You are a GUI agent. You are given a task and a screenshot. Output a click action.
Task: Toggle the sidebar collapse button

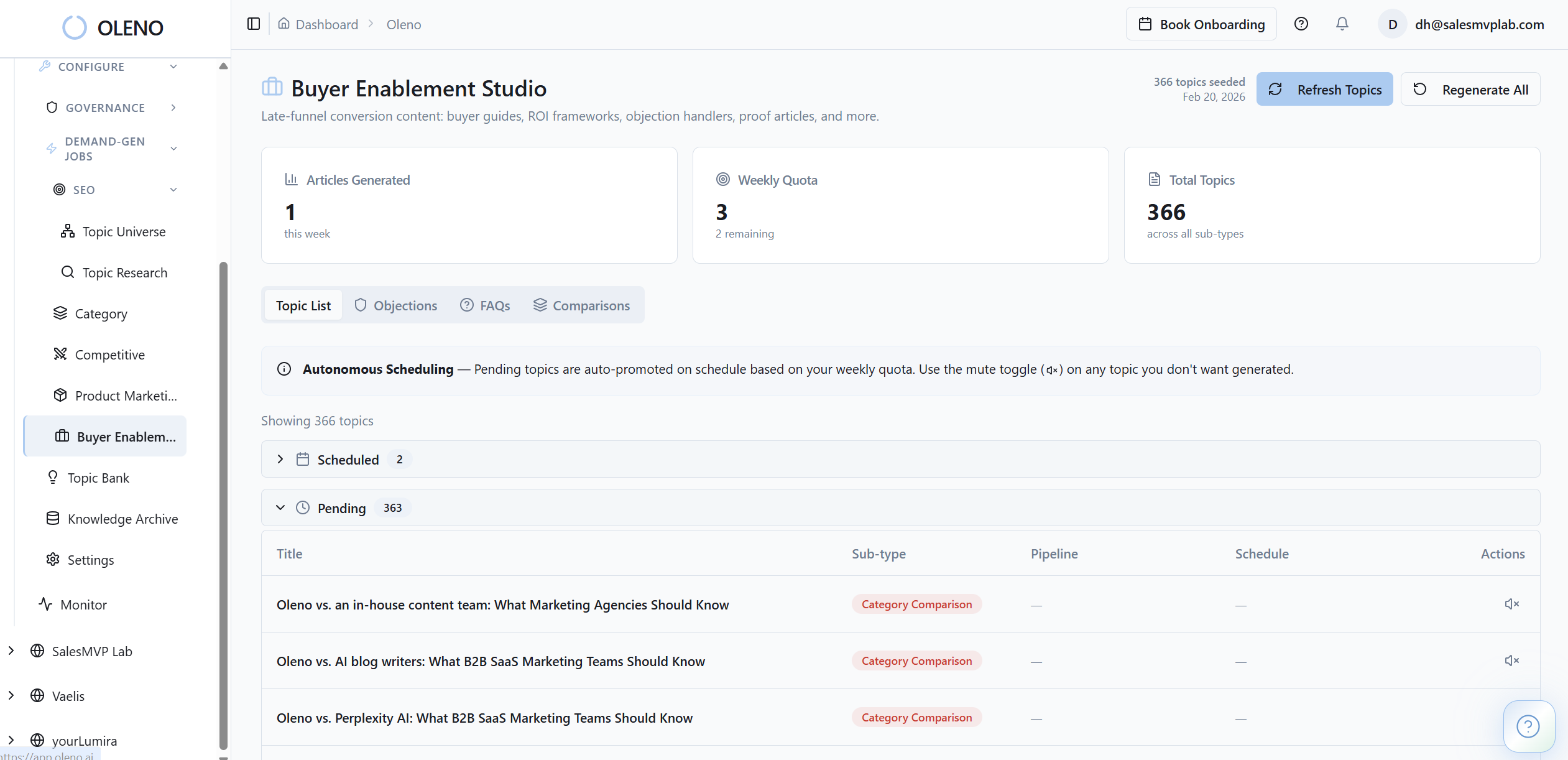point(254,24)
